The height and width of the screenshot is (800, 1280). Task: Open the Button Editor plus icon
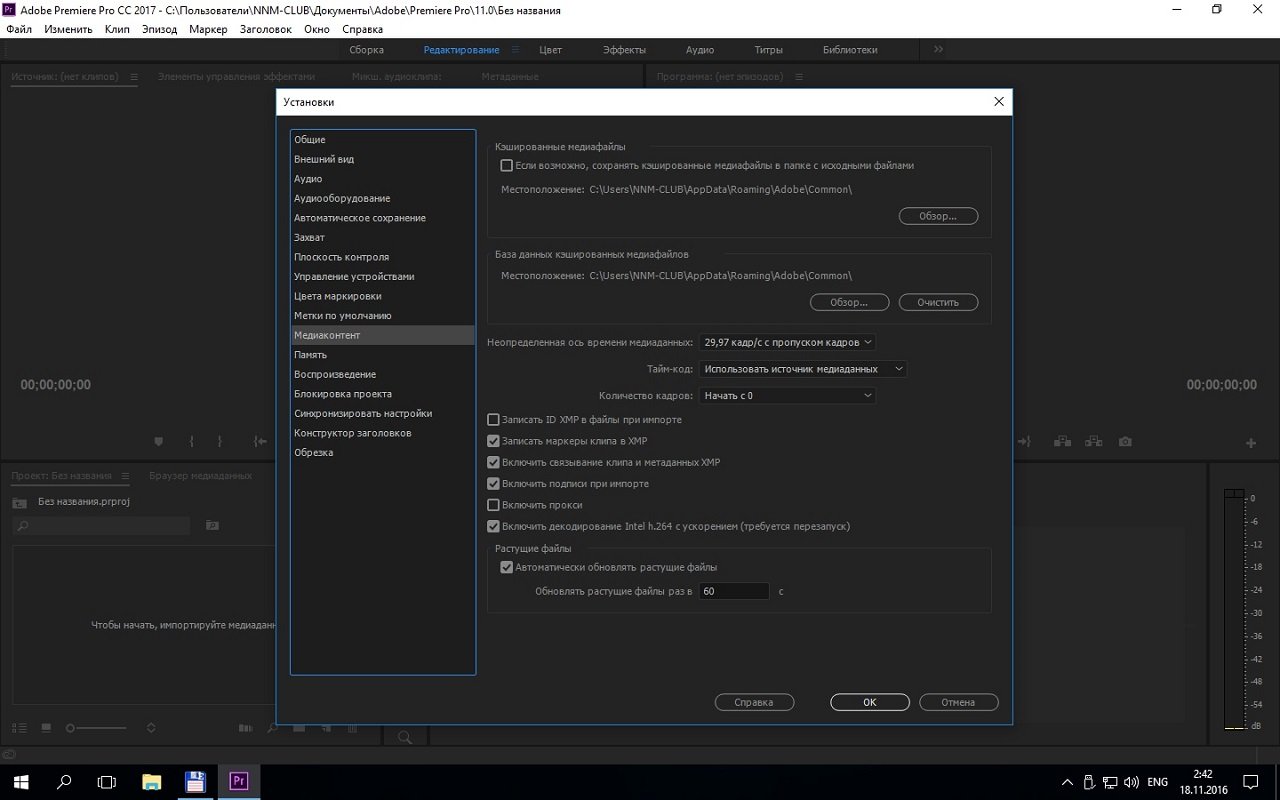(x=1250, y=443)
